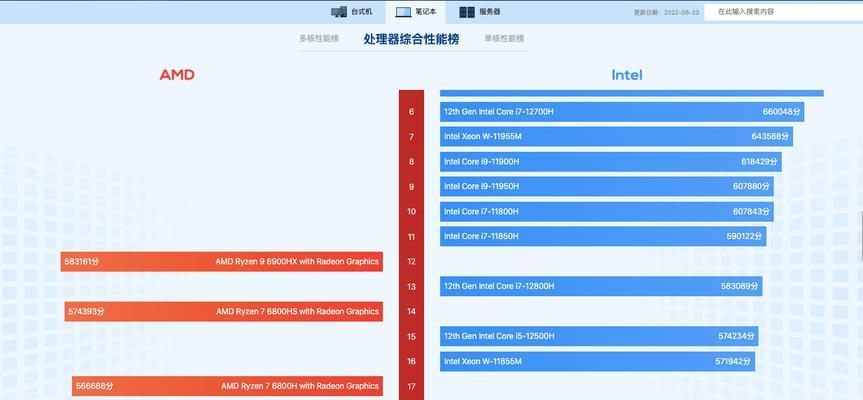
Task: Open the Intel Core i9-11900H entry
Action: pos(610,162)
